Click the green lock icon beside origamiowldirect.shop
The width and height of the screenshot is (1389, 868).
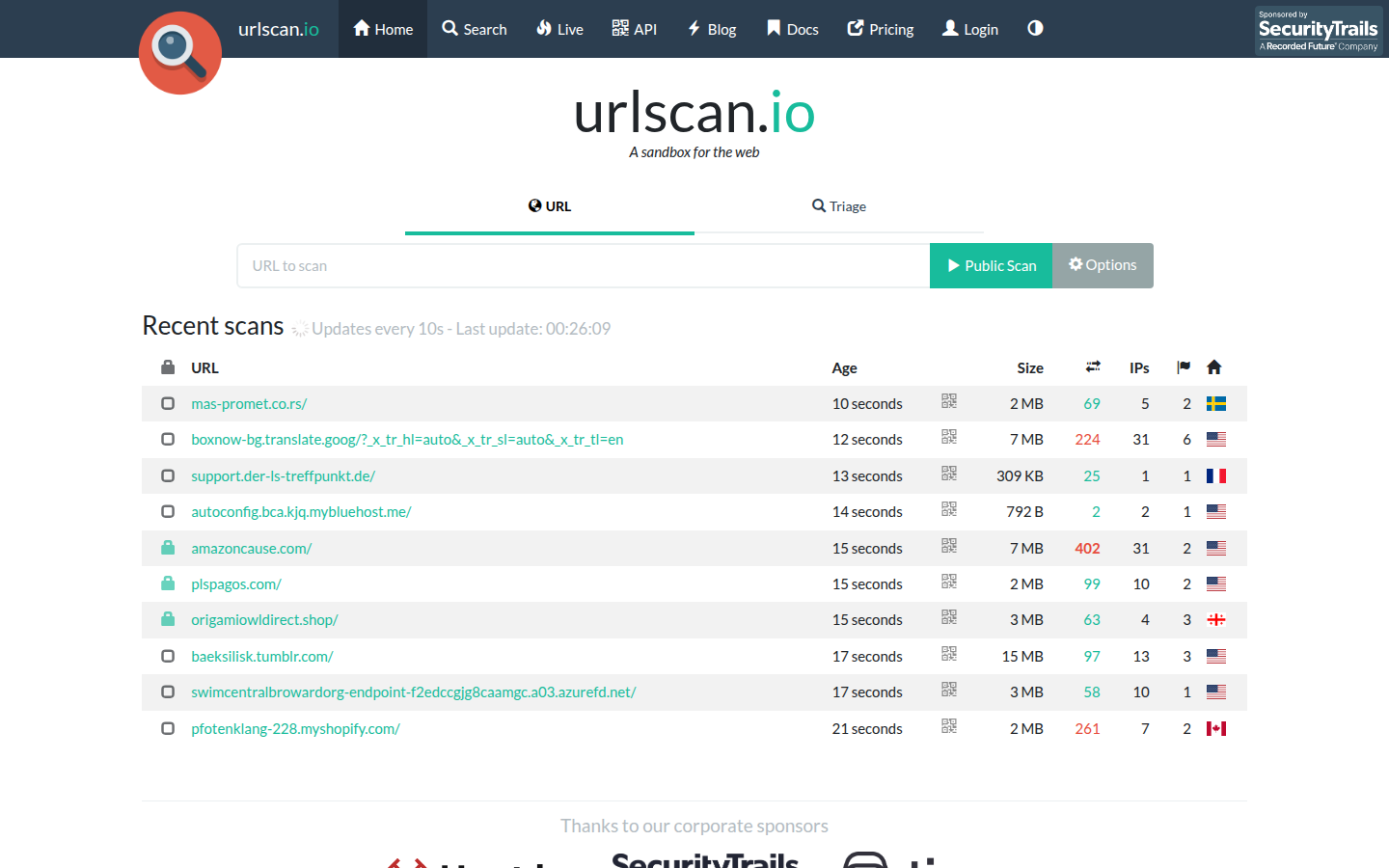(x=168, y=619)
